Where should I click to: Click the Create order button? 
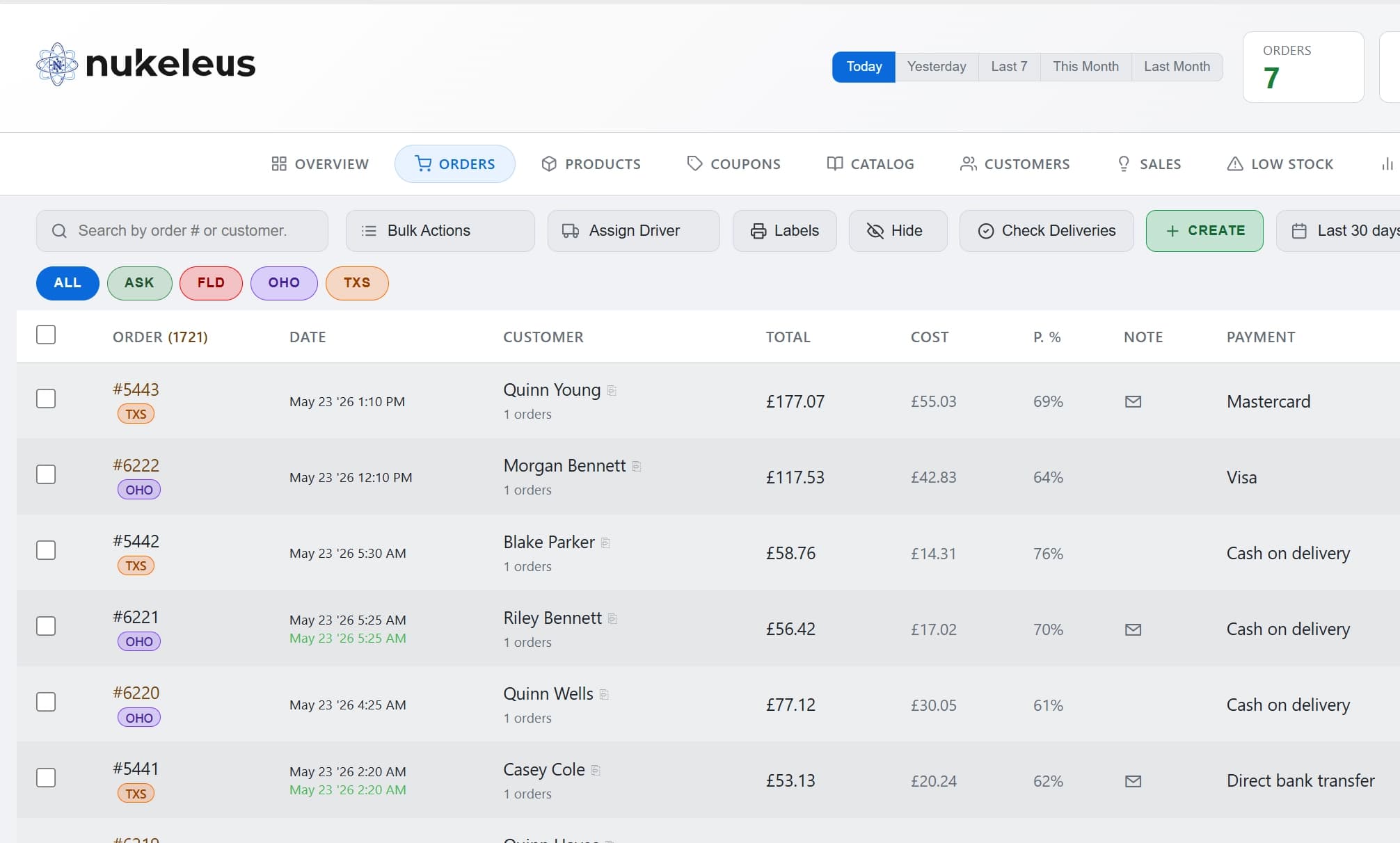[x=1204, y=231]
